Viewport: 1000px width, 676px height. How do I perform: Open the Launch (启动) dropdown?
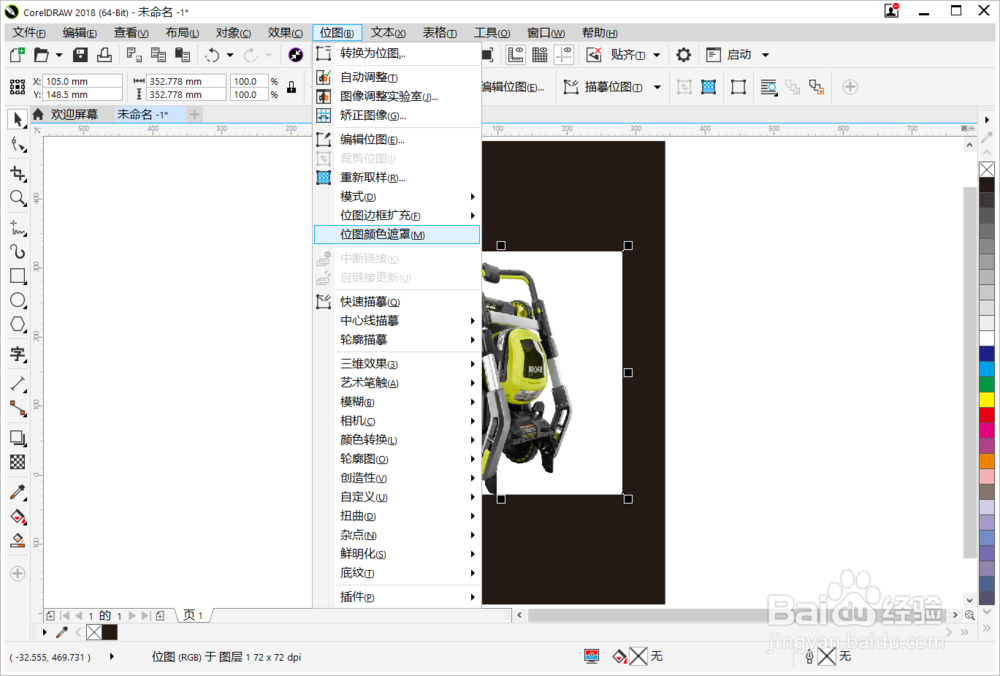pos(765,55)
